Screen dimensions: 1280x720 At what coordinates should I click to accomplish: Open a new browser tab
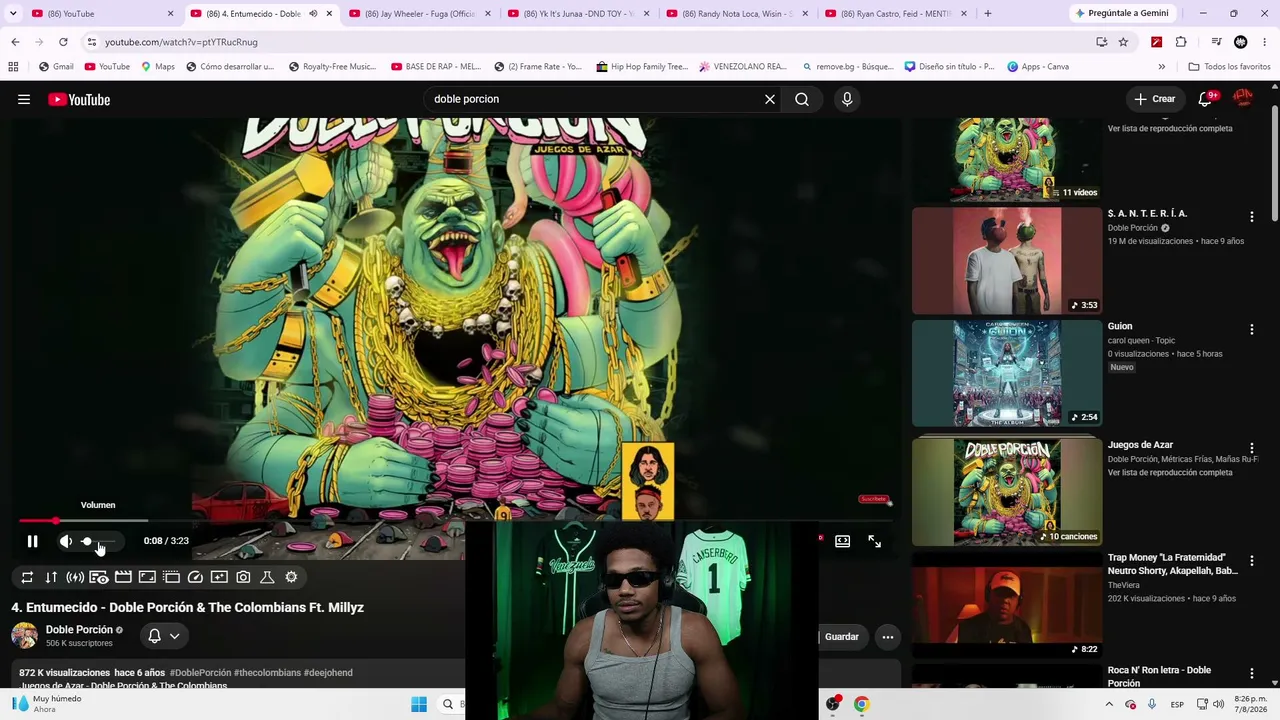point(988,14)
